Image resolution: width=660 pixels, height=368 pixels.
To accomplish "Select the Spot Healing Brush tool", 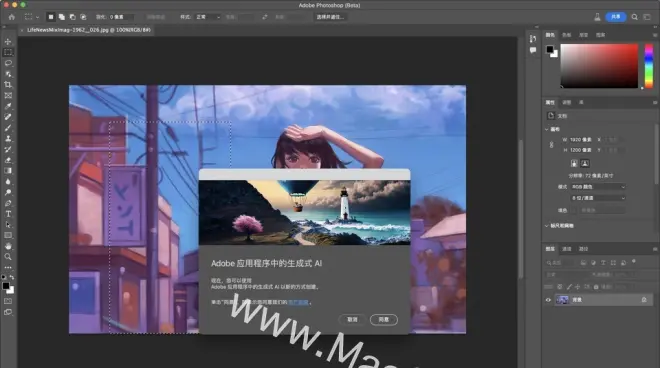I will pos(8,117).
